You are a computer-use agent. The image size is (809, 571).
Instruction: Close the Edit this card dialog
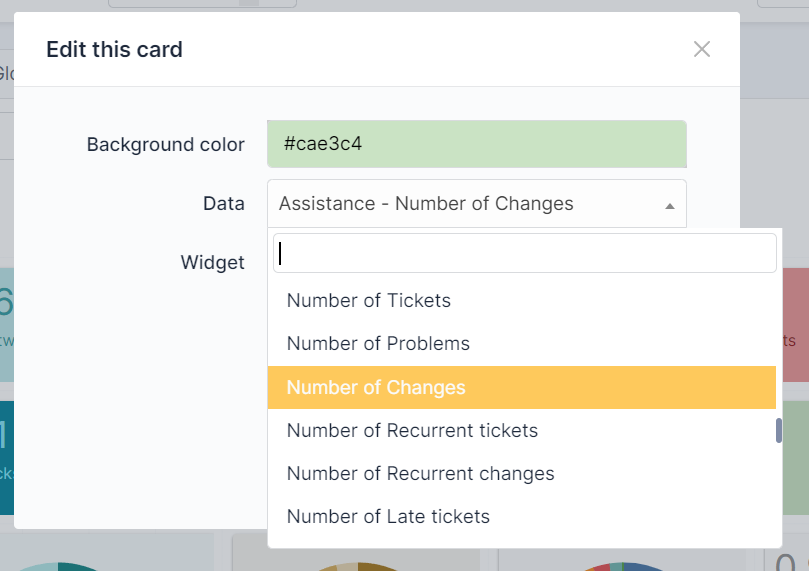pos(702,50)
